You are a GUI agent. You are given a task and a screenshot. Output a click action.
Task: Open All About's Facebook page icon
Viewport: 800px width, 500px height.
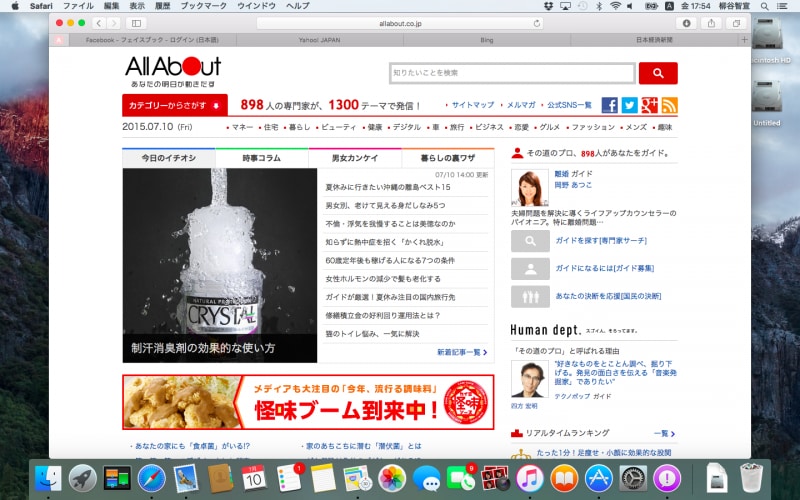pyautogui.click(x=610, y=105)
